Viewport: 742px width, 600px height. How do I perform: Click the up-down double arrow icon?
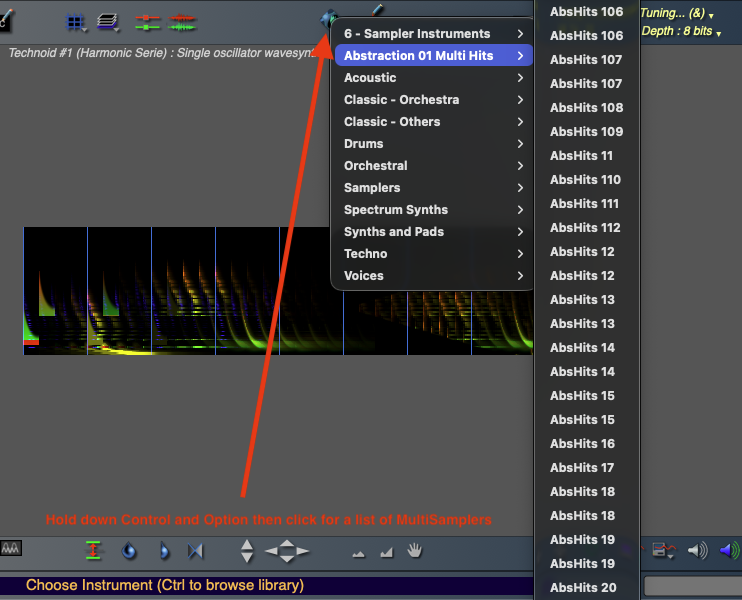(247, 551)
